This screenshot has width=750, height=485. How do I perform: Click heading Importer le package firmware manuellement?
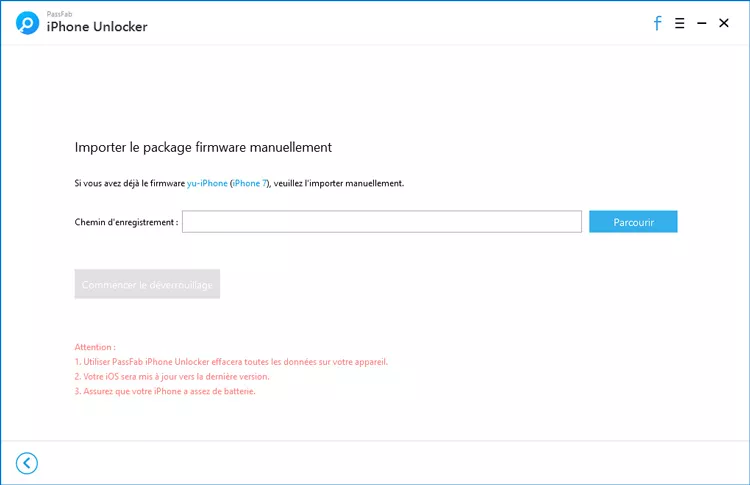[203, 147]
